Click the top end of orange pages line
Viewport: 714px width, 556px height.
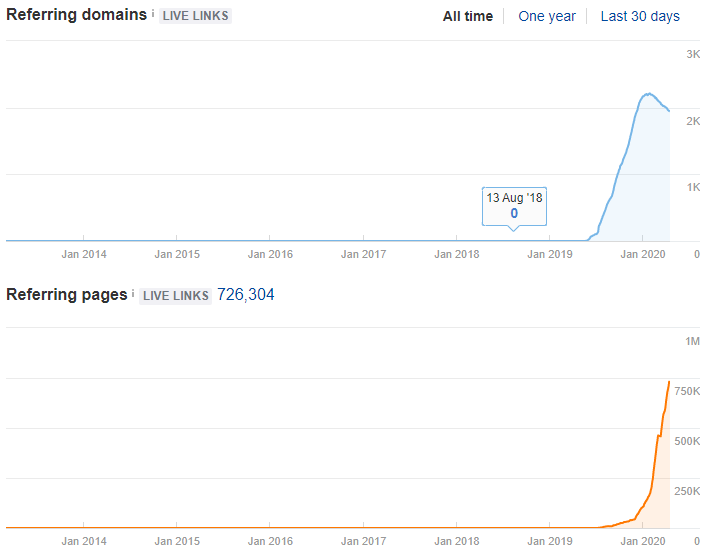(669, 382)
